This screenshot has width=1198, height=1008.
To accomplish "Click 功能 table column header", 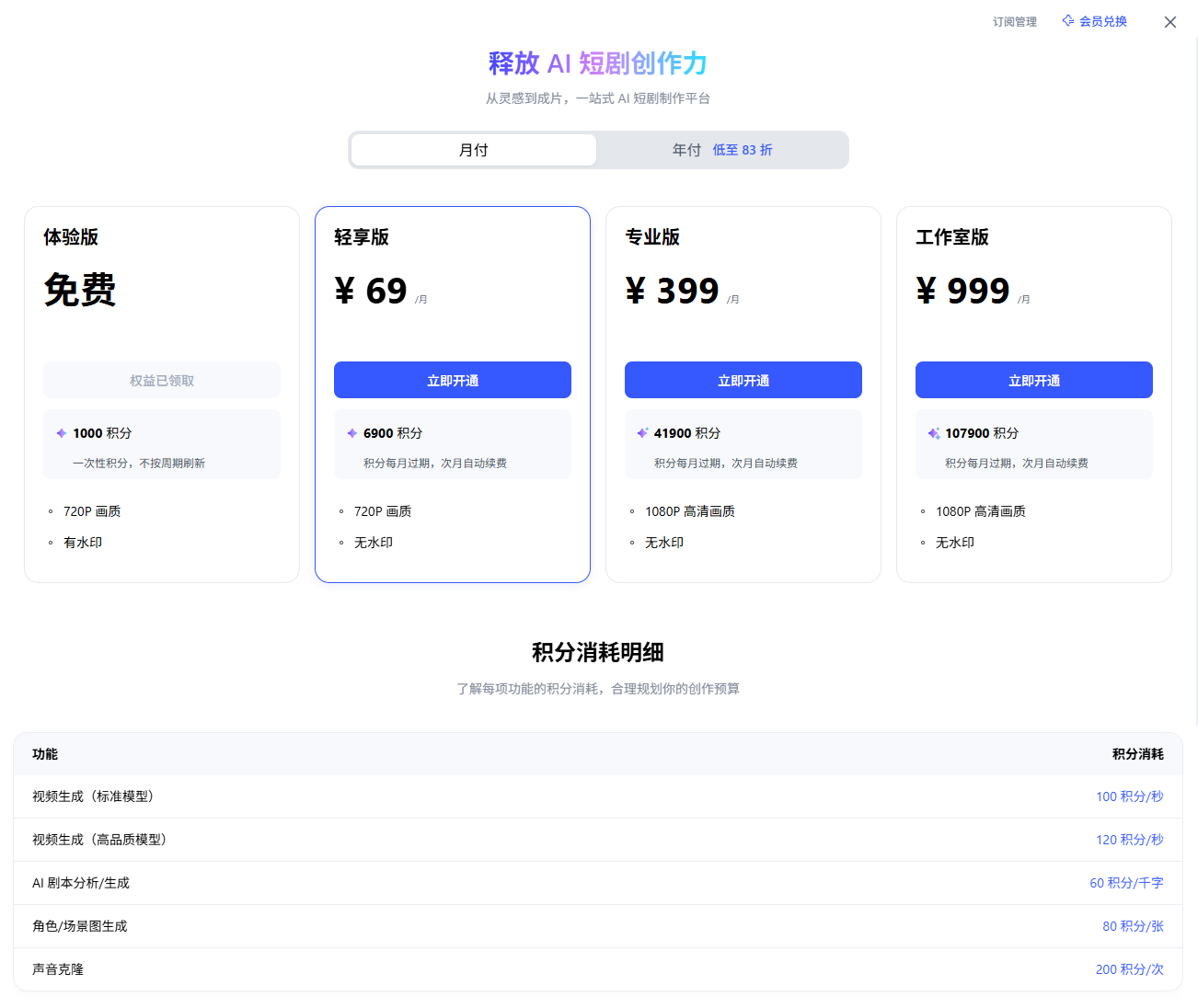I will tap(45, 754).
